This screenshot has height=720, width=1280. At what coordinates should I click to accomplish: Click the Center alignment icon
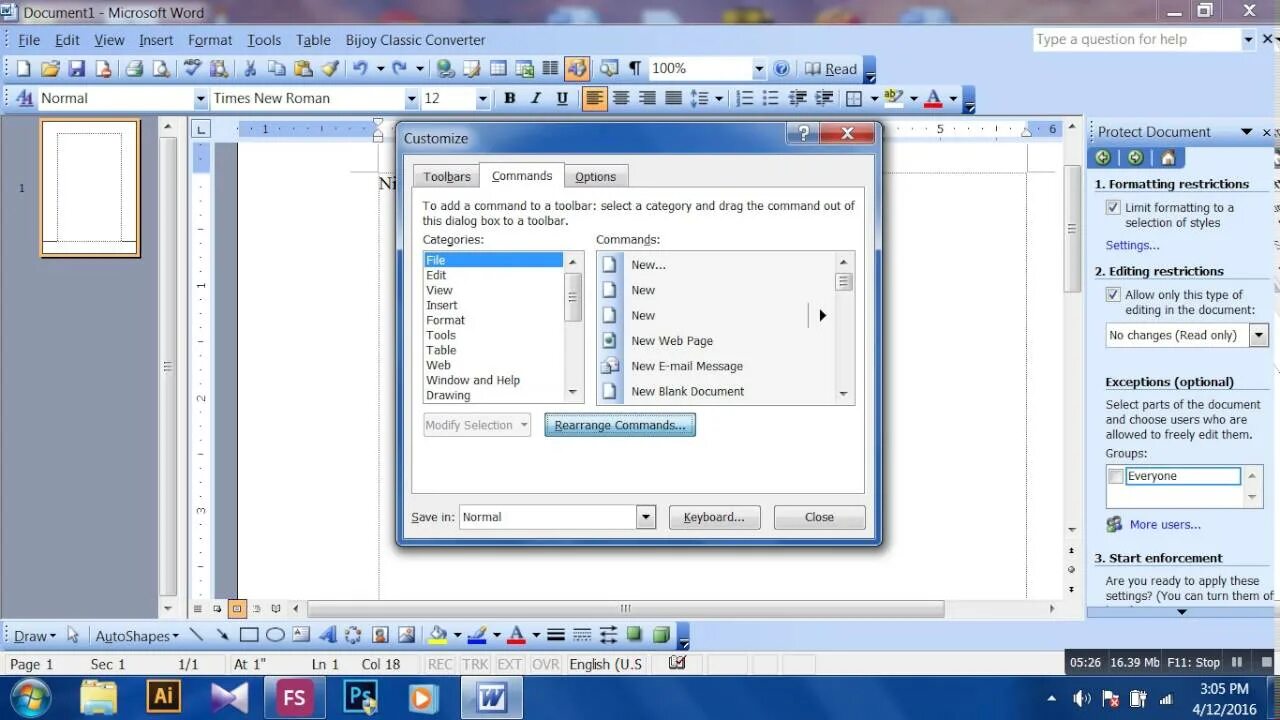pos(621,98)
